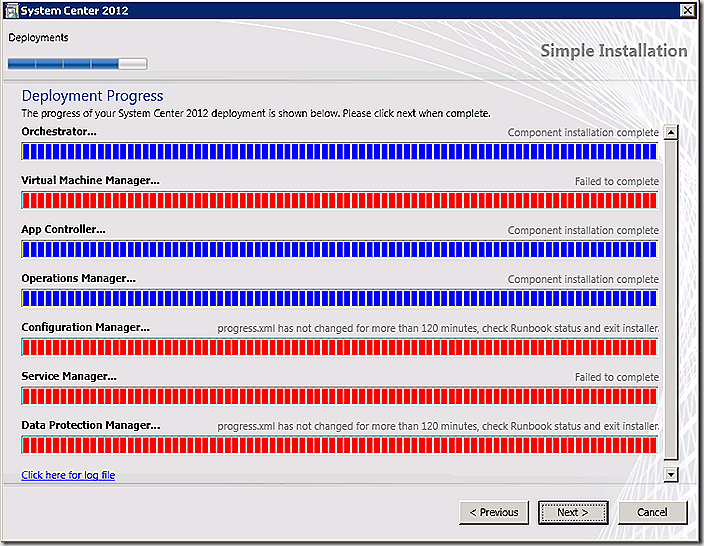Click Operations Manager's 'Component installation complete' status

(x=583, y=279)
